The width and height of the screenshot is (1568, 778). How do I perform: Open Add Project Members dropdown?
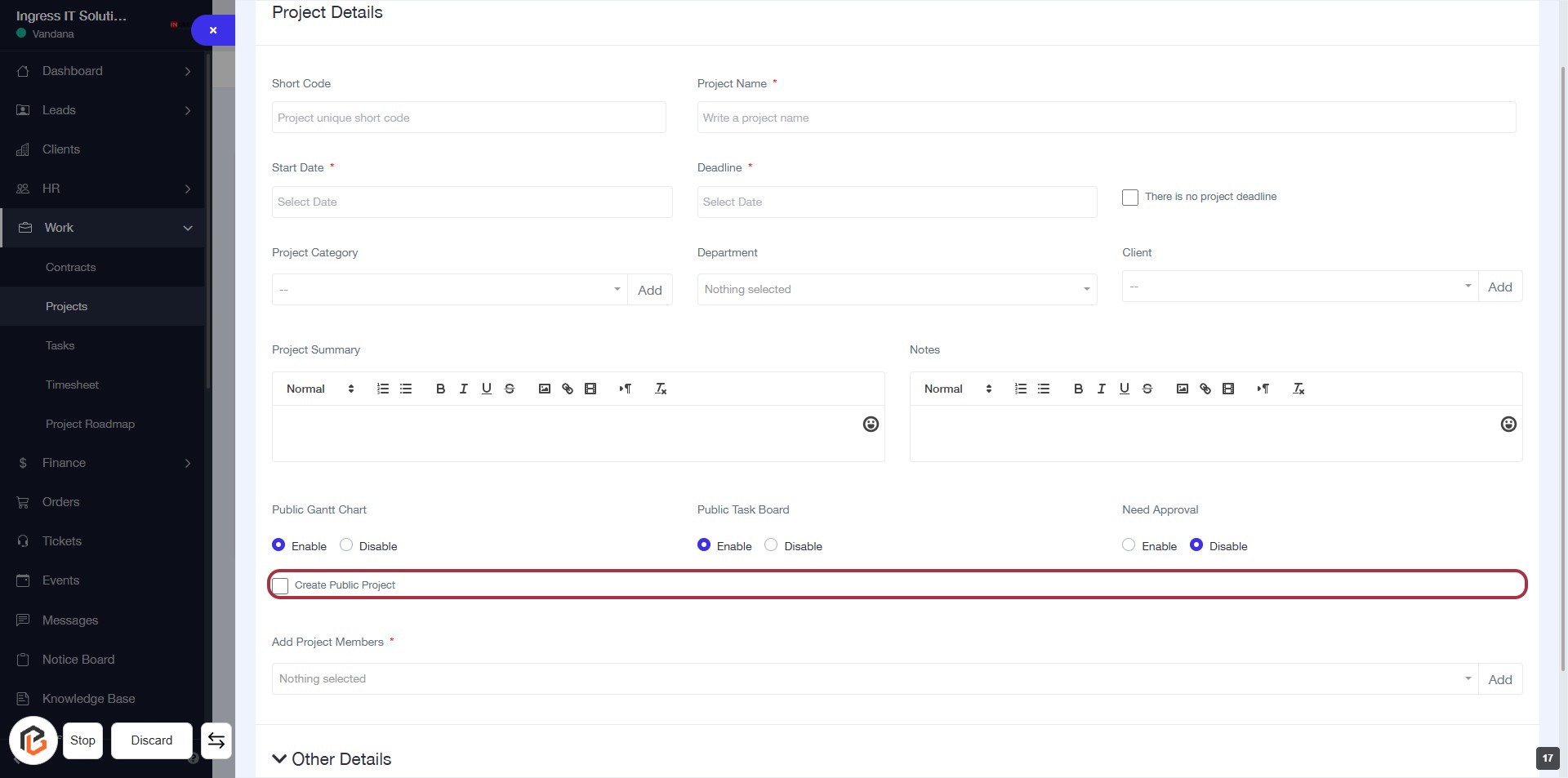(874, 679)
